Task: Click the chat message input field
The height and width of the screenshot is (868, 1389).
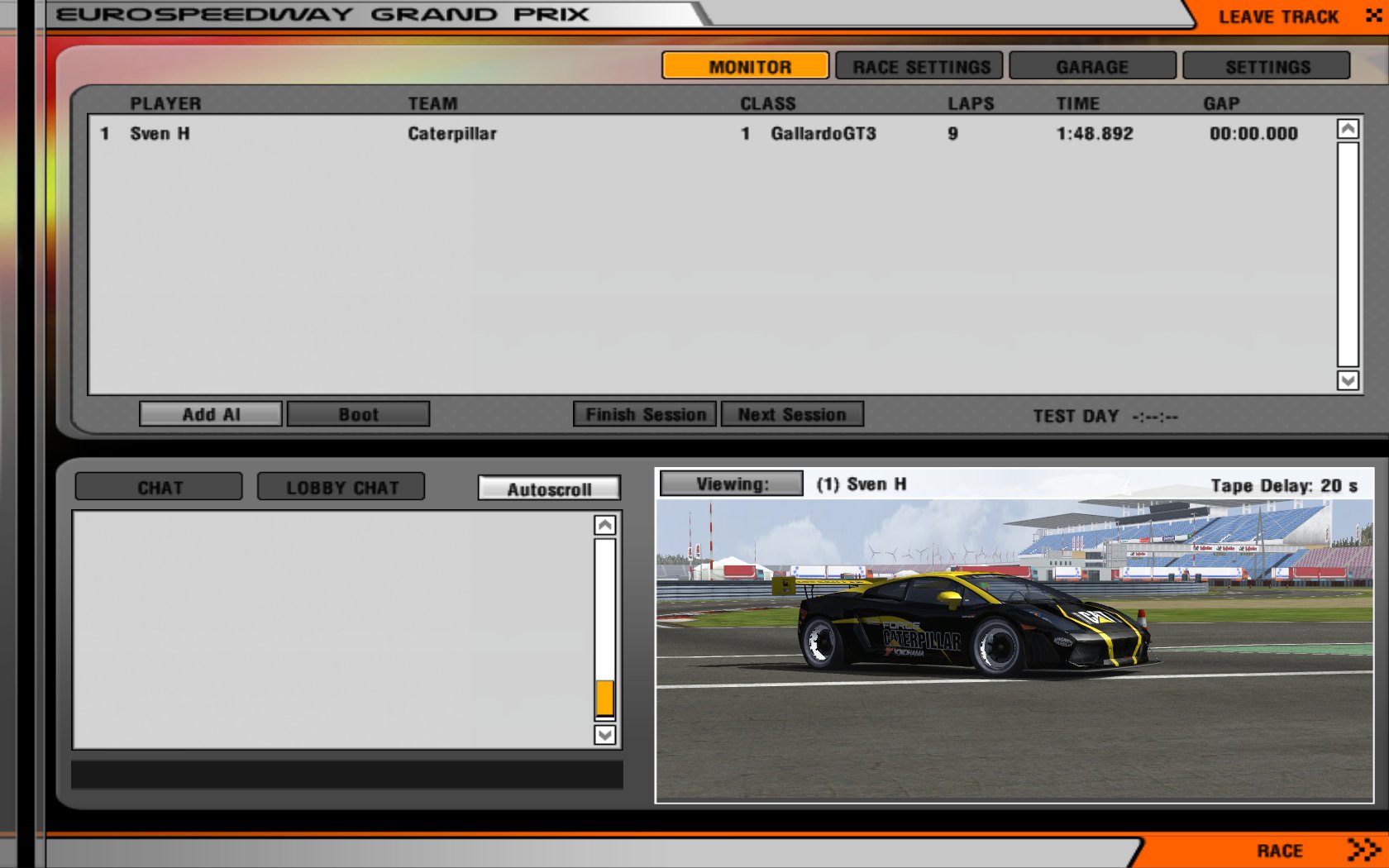Action: [x=347, y=775]
